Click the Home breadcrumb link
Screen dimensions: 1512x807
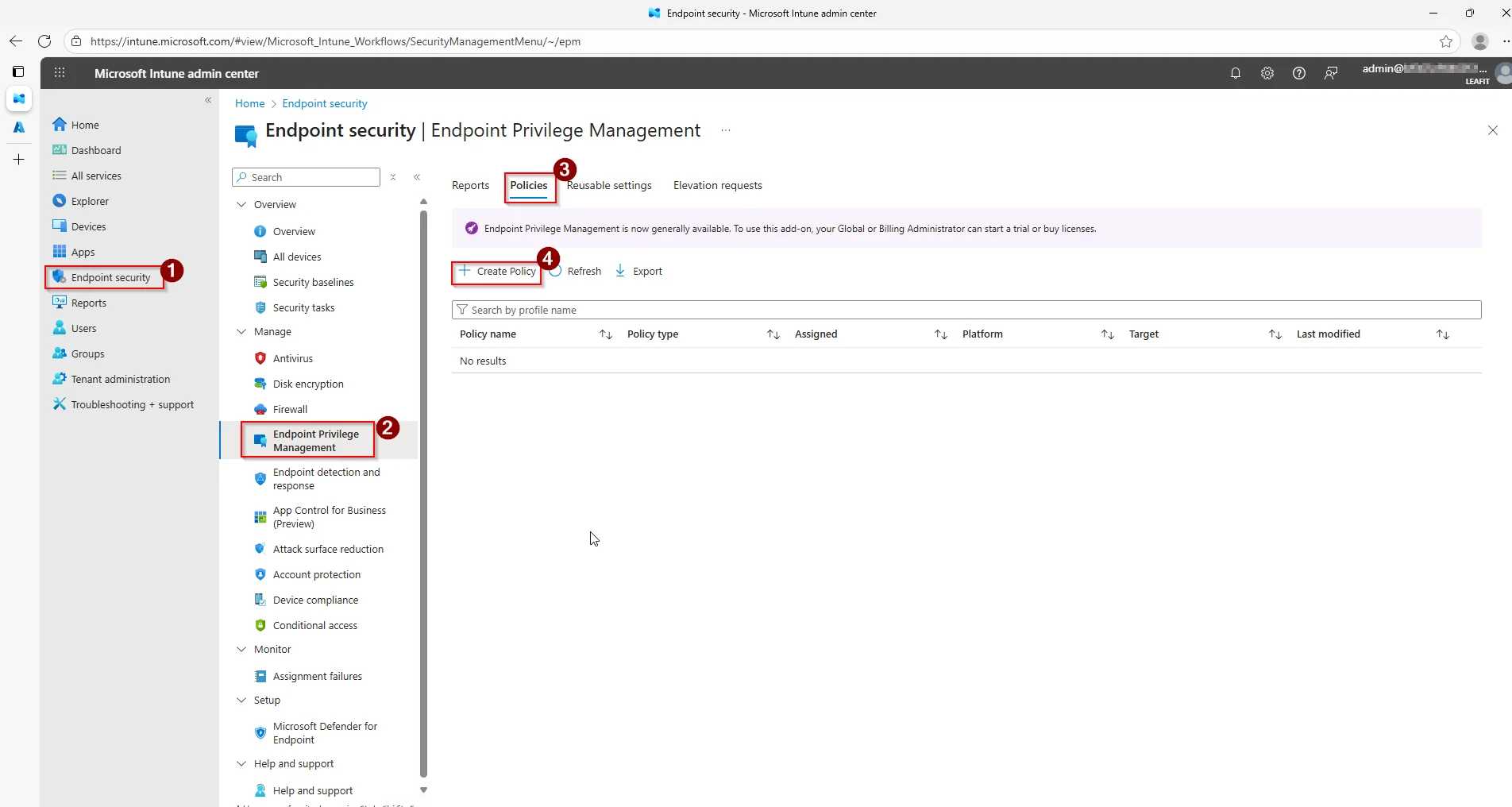point(249,103)
